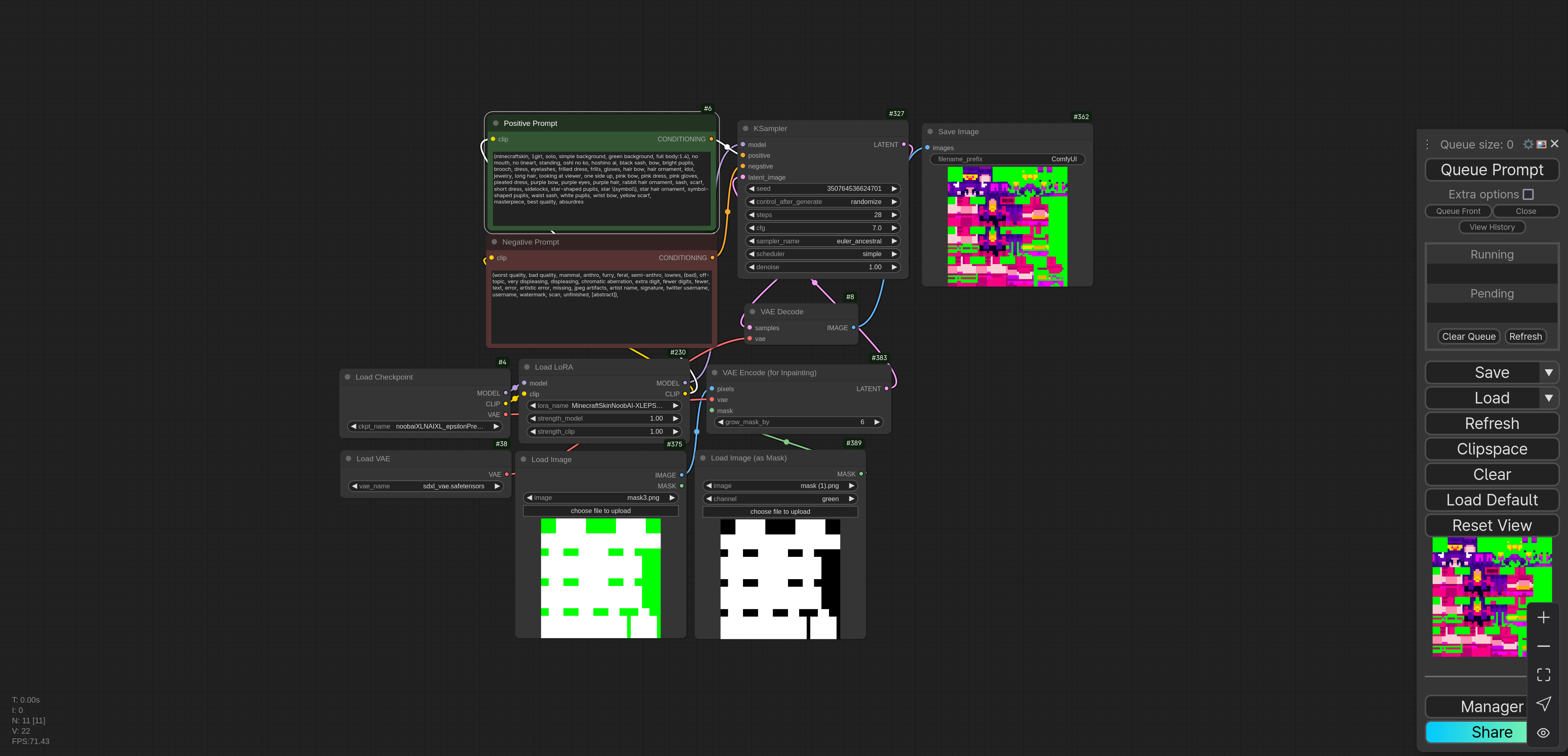Click the three-dot drag handle of queue panel
Viewport: 1568px width, 756px height.
1427,144
